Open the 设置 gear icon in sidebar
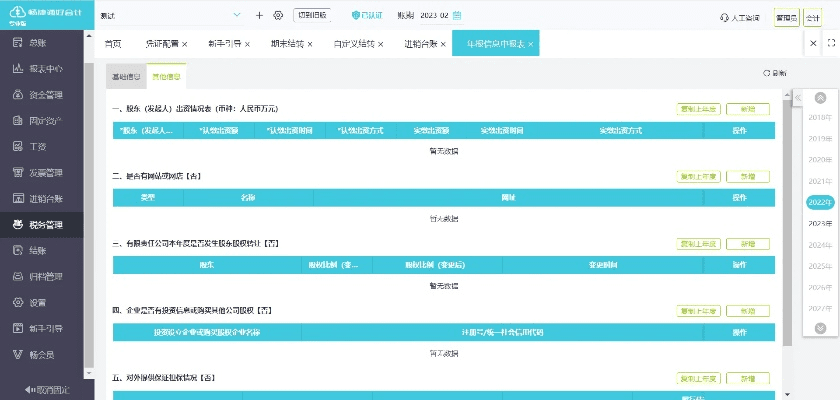This screenshot has height=400, width=840. coord(18,303)
